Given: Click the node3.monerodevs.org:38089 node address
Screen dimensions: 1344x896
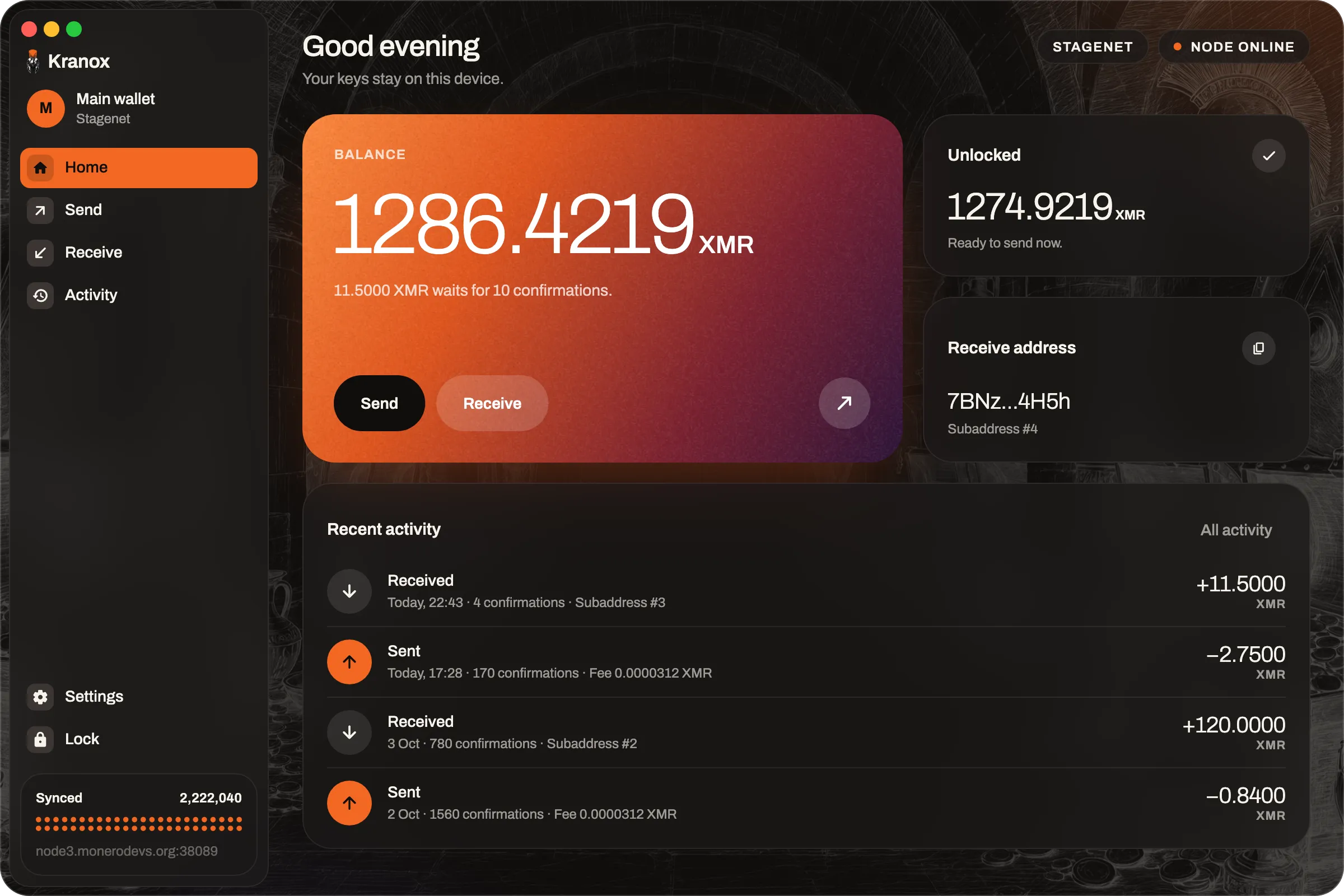Looking at the screenshot, I should (127, 851).
